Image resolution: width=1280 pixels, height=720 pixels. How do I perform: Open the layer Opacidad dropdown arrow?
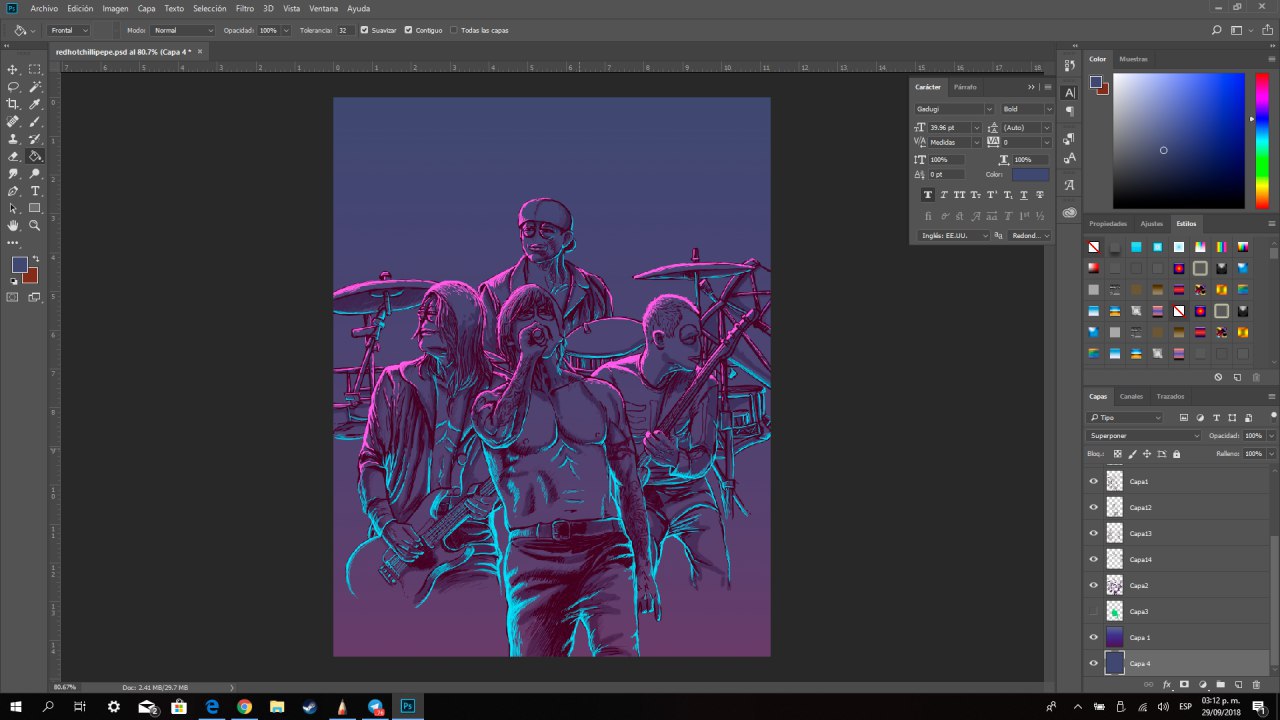[x=1271, y=436]
